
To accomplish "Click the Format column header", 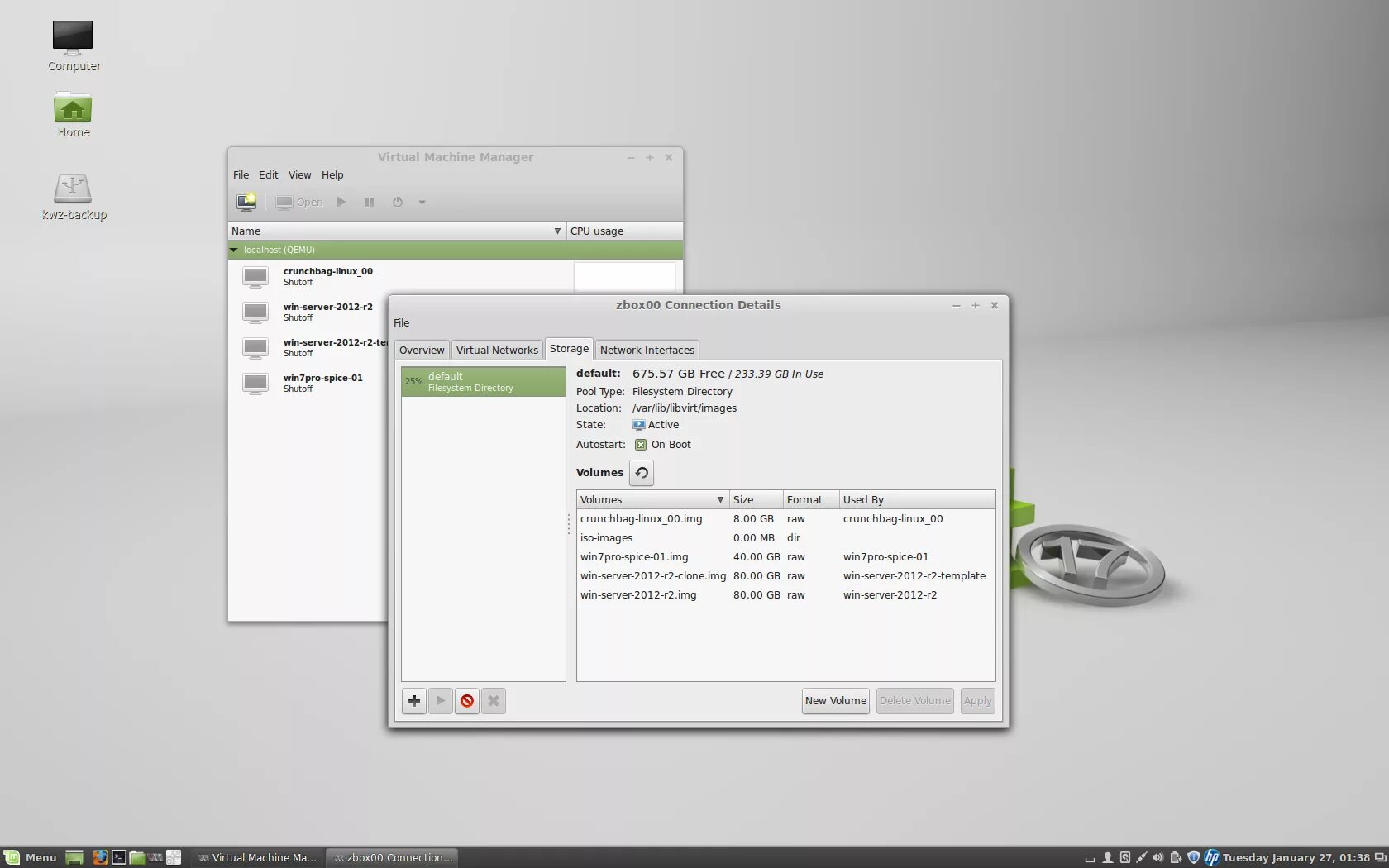I will [x=811, y=500].
